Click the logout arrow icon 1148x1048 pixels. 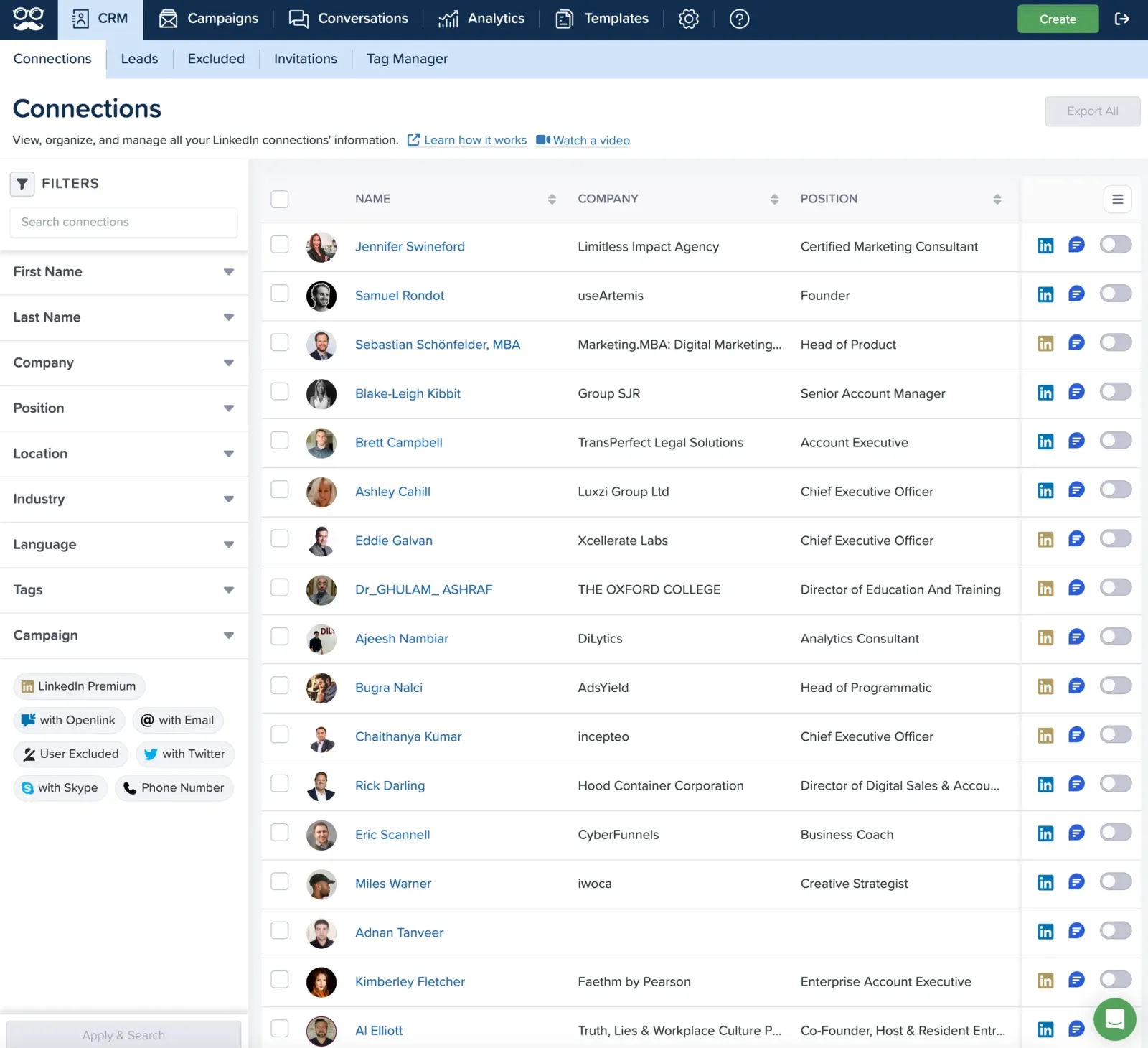point(1122,19)
